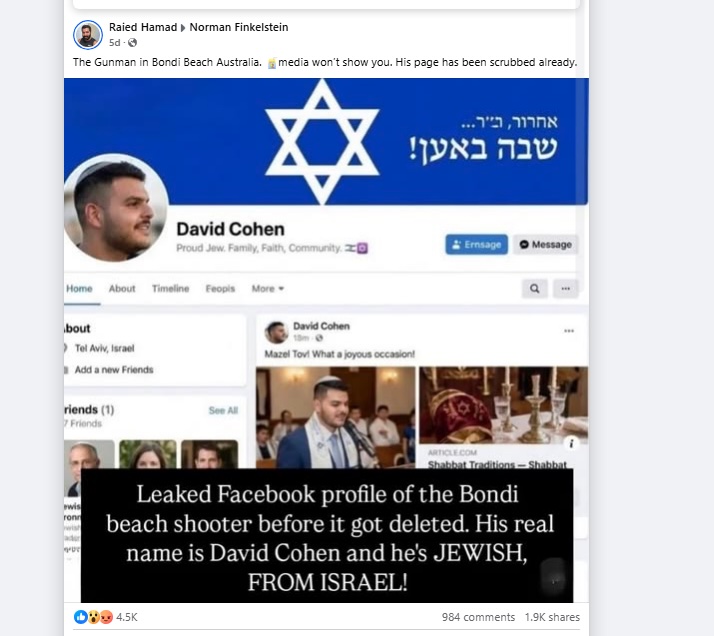Viewport: 714px width, 636px height.
Task: Click Raied Hamad author name link
Action: point(143,27)
